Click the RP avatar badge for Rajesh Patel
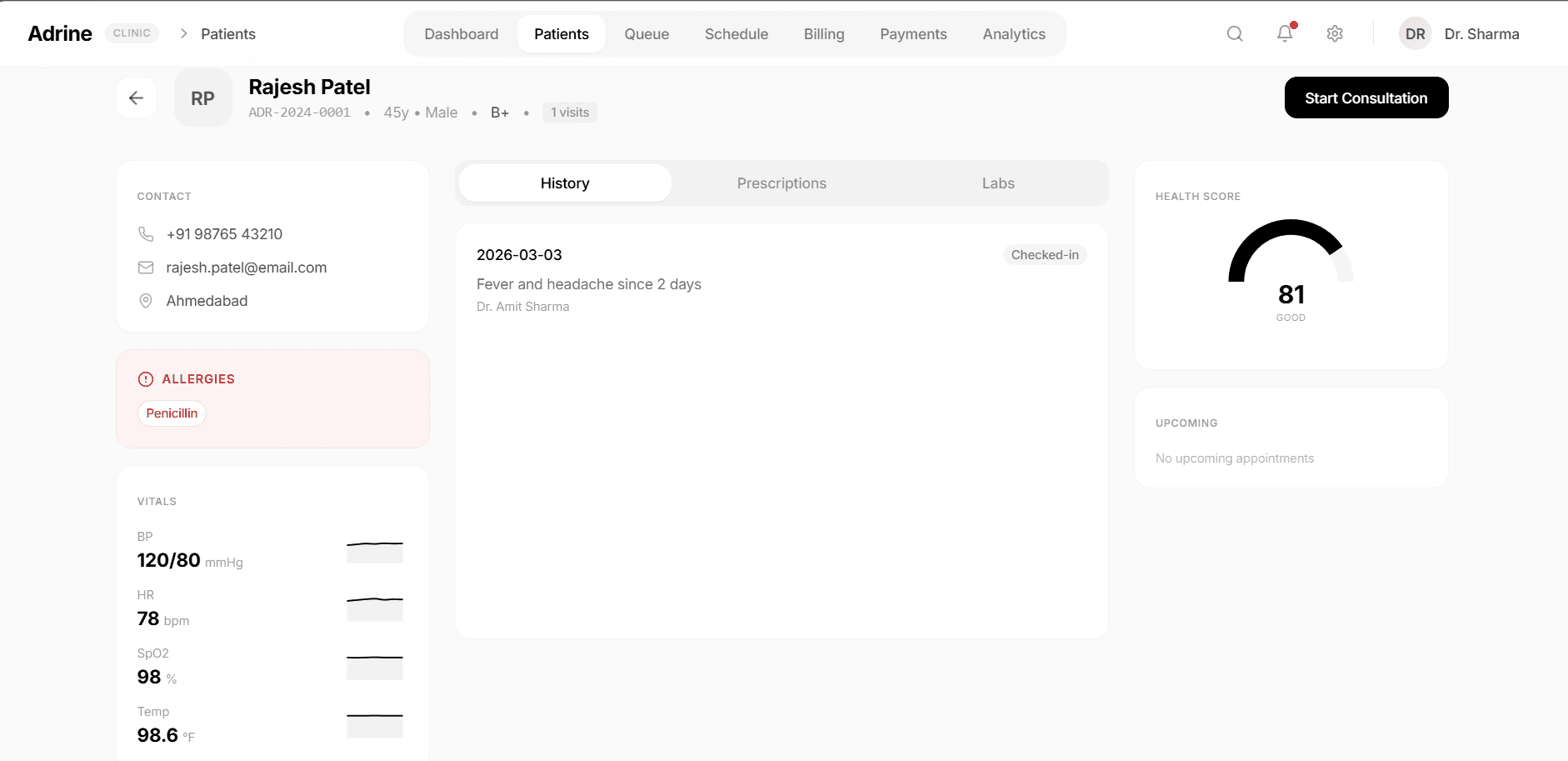This screenshot has height=761, width=1568. (x=202, y=98)
